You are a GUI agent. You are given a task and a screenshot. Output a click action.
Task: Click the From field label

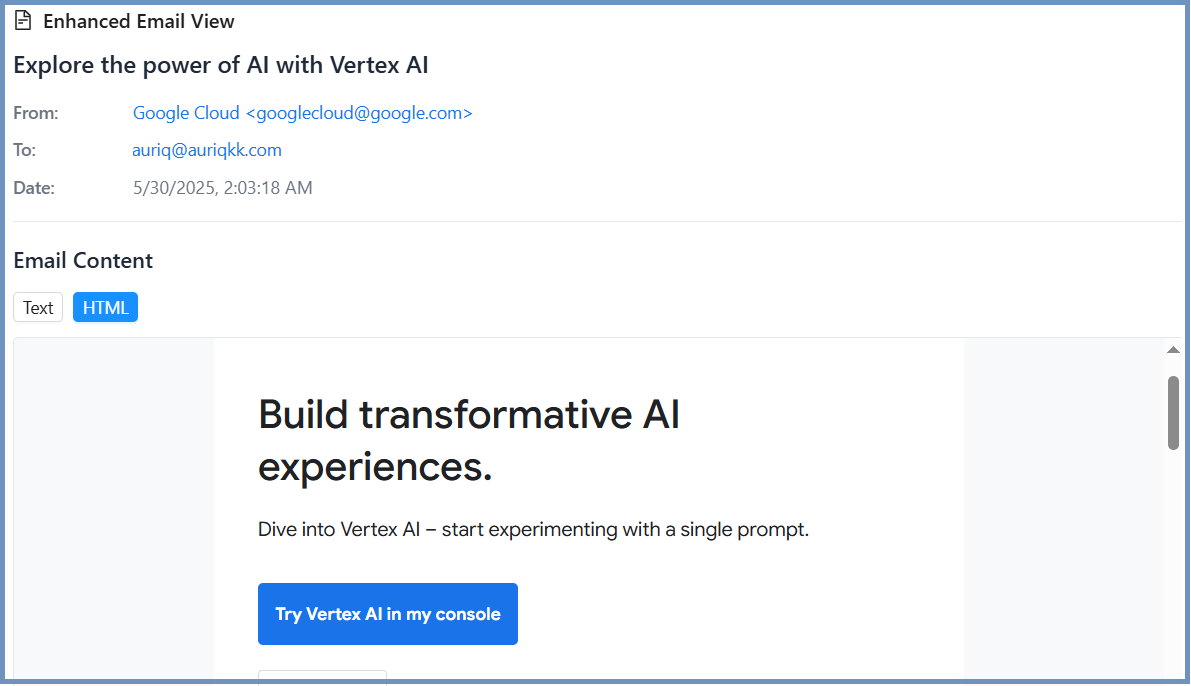pyautogui.click(x=36, y=113)
